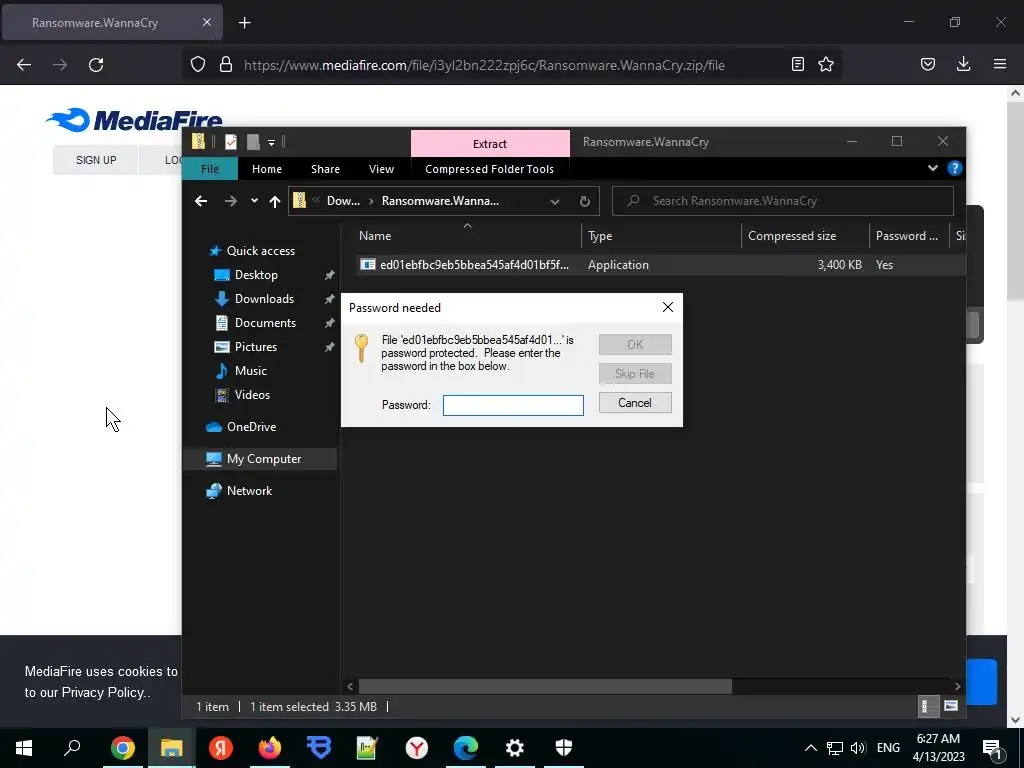Viewport: 1024px width, 768px height.
Task: Bookmark this page with star icon
Action: 826,64
